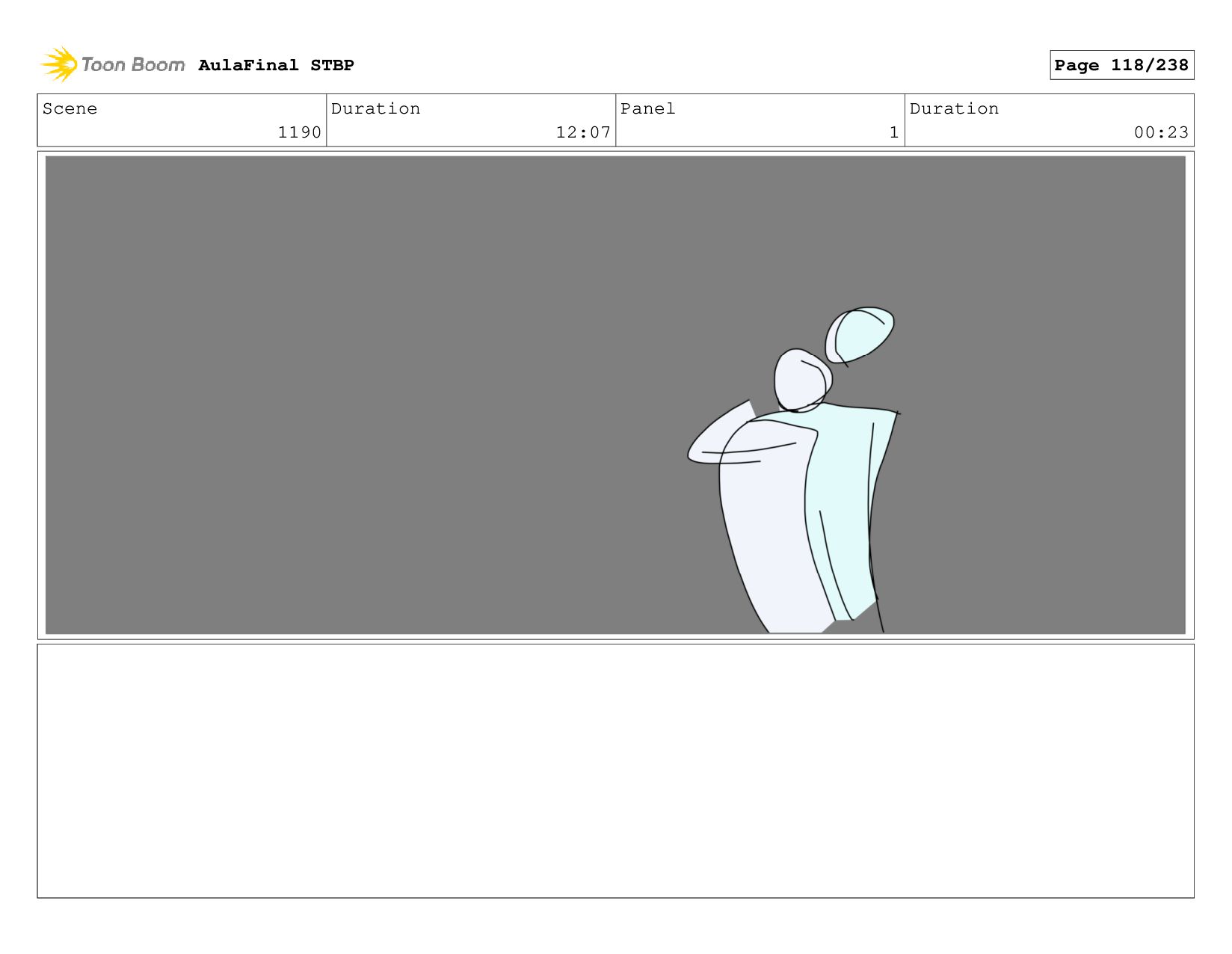Click the panel duration value '00:23'
This screenshot has width=1232, height=954.
click(1161, 132)
